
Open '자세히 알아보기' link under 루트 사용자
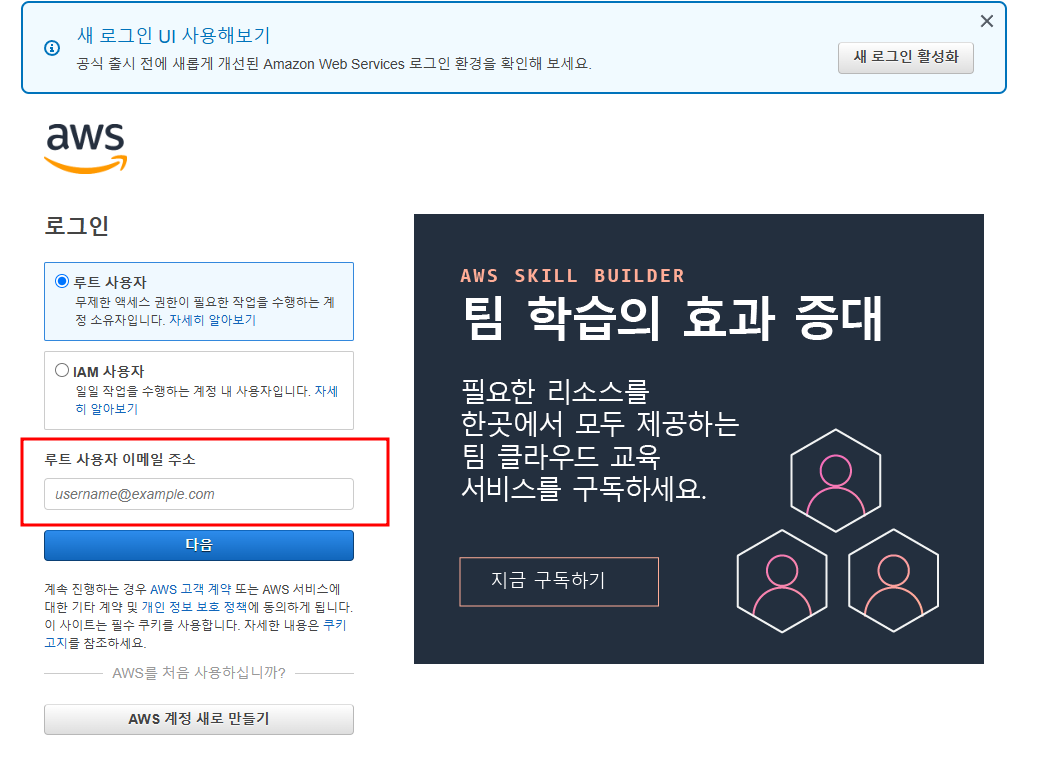[x=212, y=320]
